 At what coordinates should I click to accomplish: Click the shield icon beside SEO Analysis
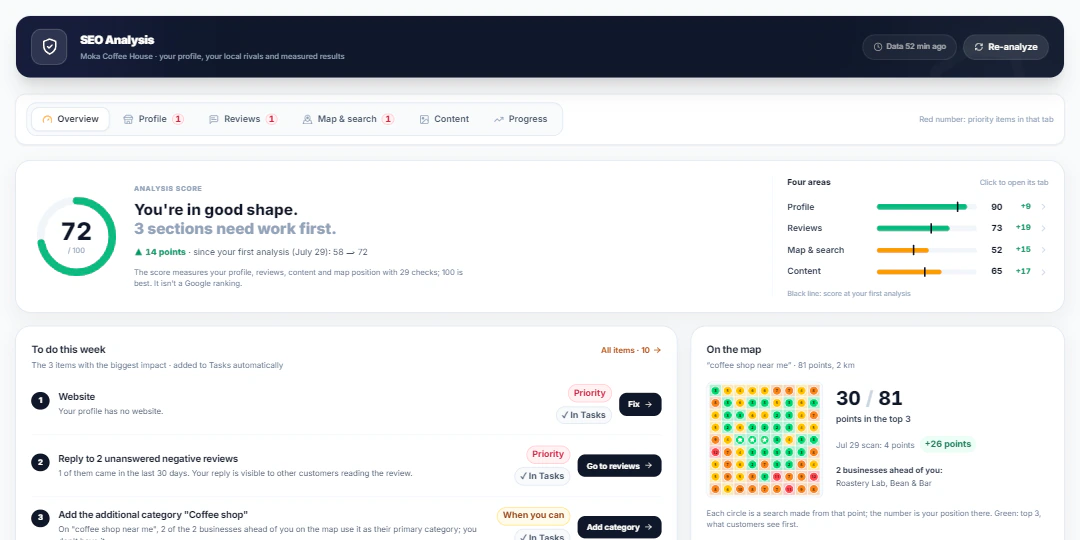point(49,47)
